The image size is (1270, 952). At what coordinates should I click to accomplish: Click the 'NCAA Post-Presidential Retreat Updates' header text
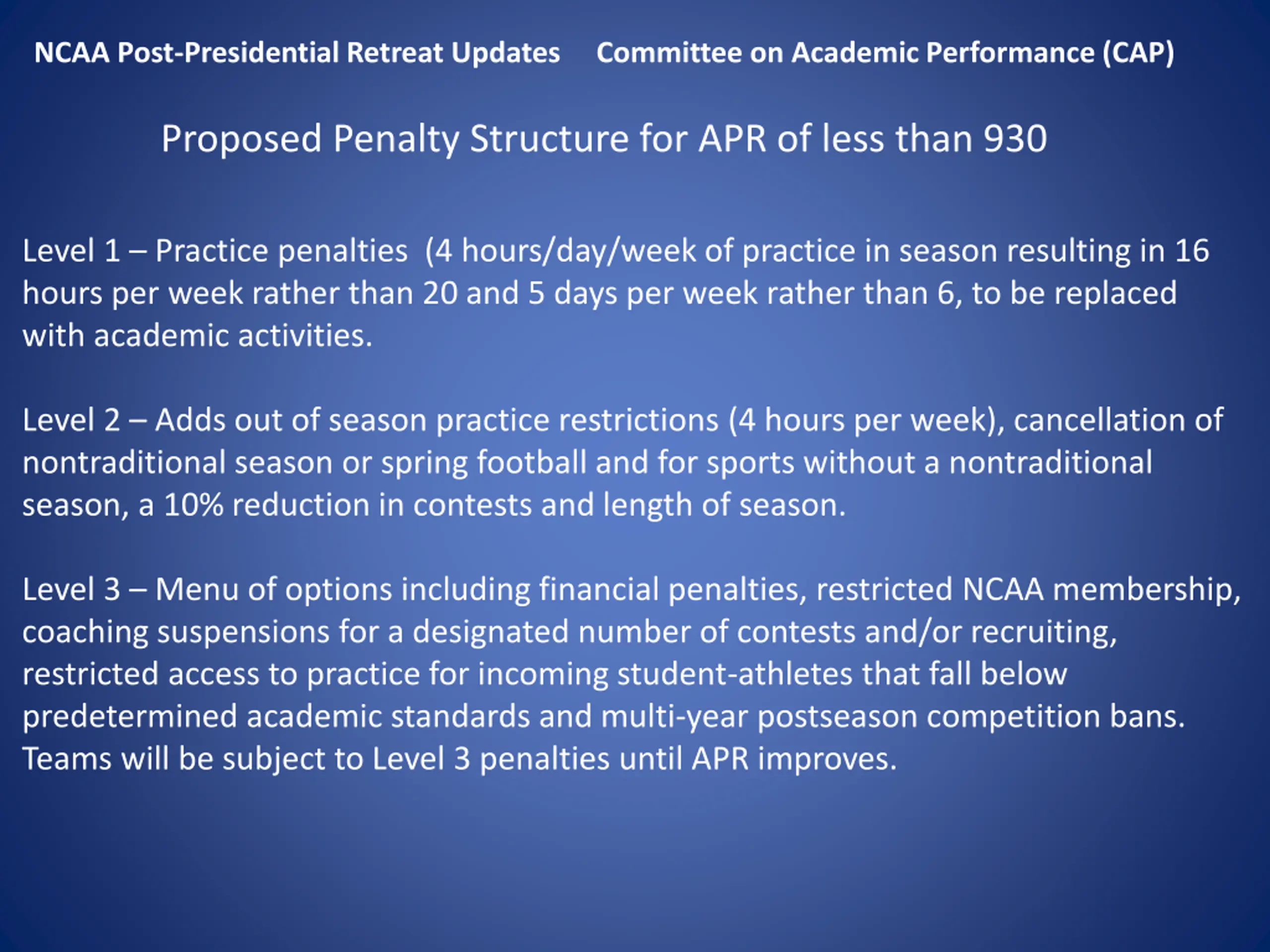click(297, 53)
